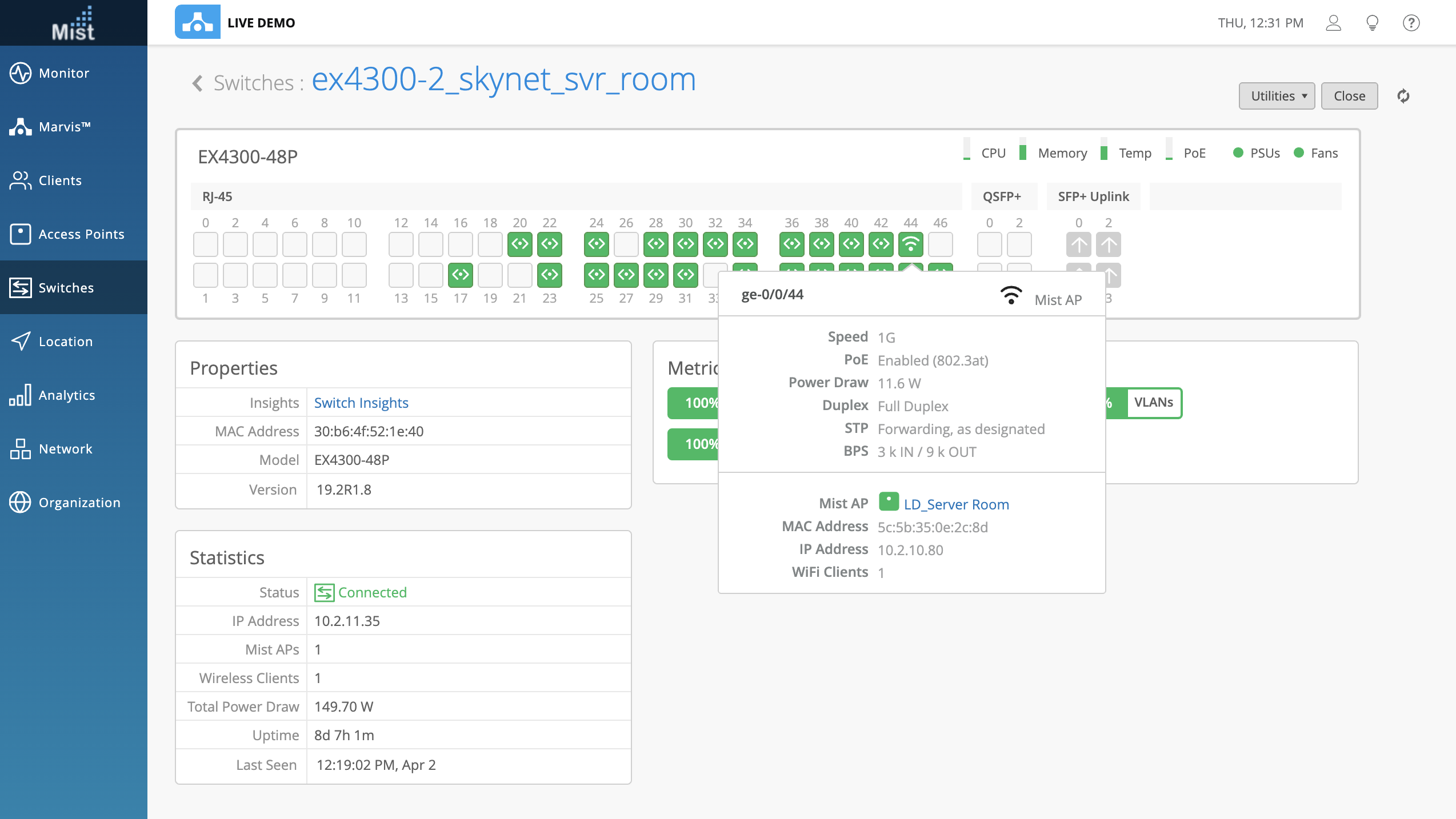Click VLANs metric badge

coord(1153,403)
